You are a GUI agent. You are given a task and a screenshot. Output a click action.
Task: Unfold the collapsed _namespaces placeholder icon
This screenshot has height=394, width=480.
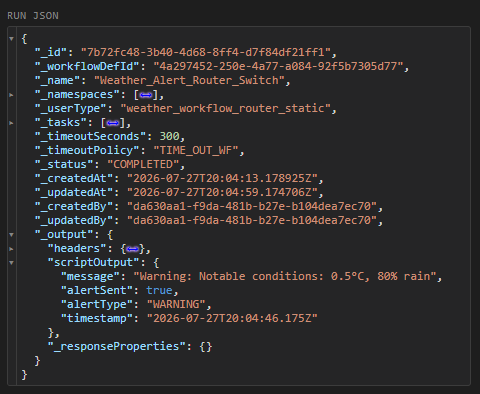click(146, 95)
